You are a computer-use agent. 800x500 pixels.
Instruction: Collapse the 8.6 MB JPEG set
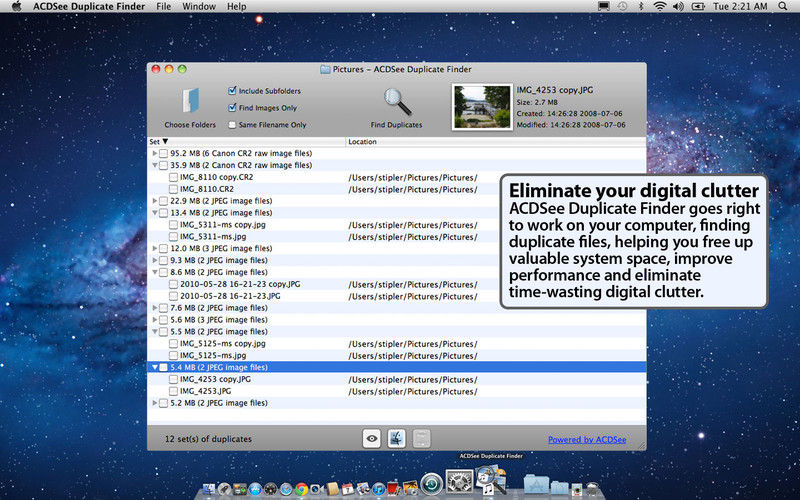click(155, 272)
